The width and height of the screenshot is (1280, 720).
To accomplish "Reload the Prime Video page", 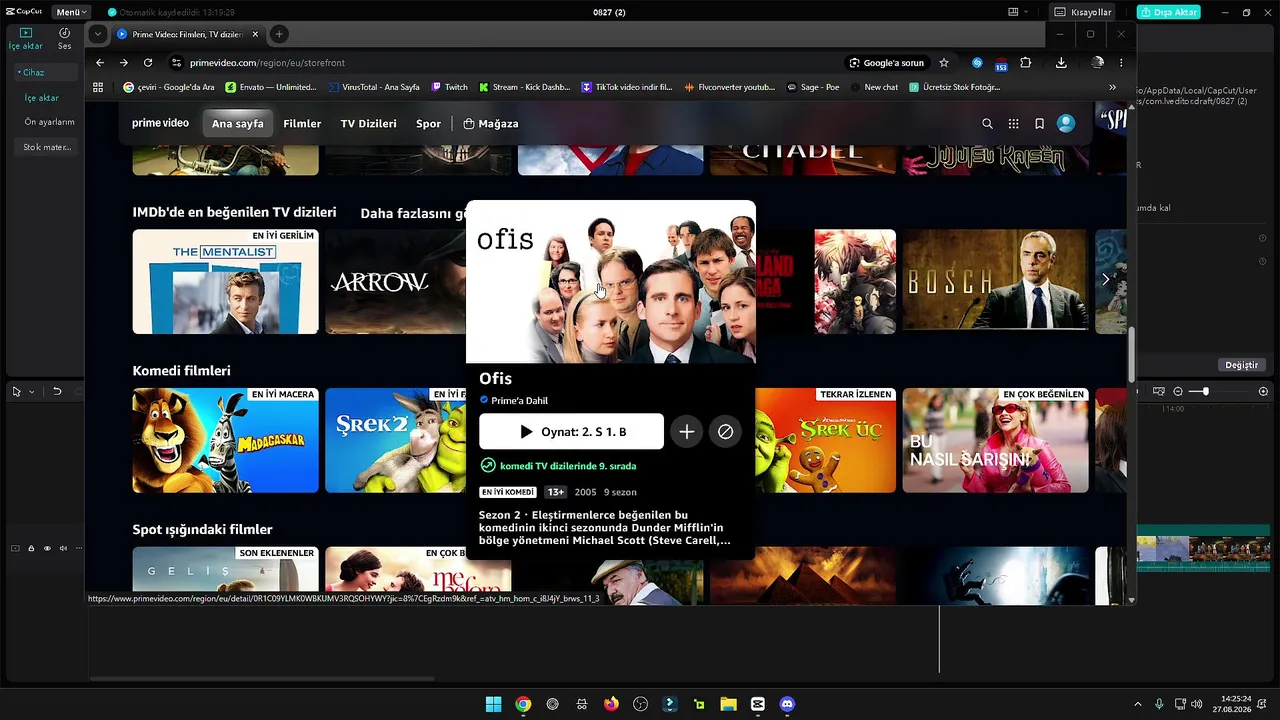I will point(148,62).
